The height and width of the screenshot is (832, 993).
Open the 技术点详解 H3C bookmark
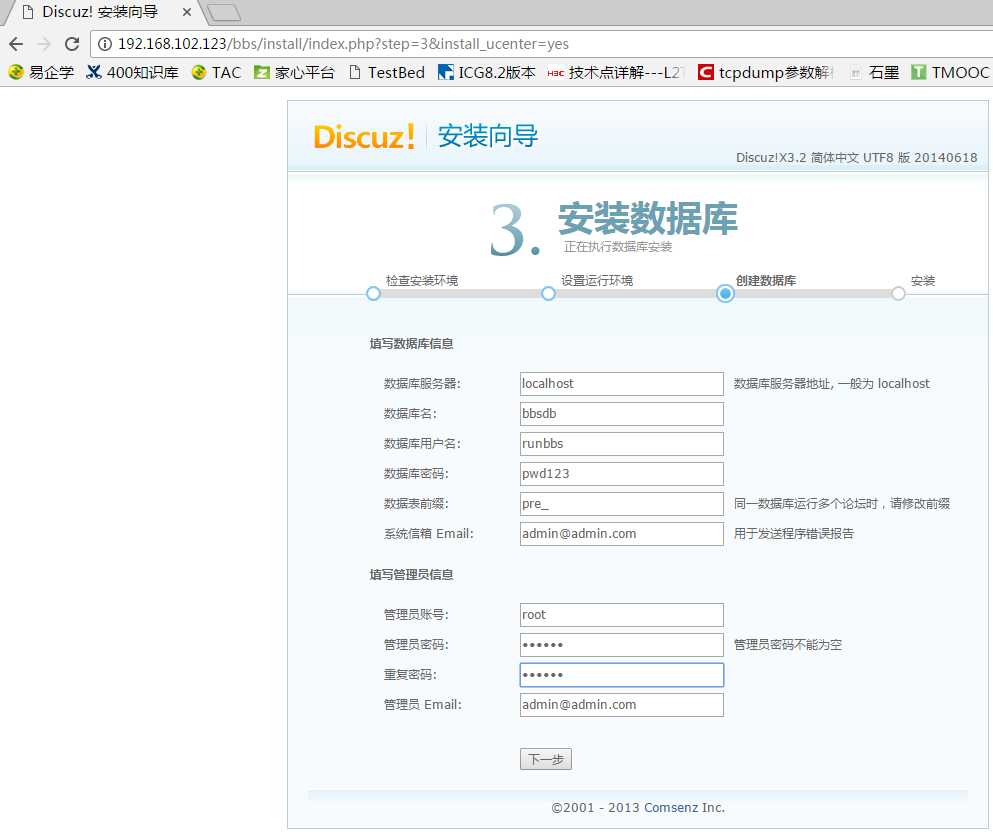click(616, 72)
